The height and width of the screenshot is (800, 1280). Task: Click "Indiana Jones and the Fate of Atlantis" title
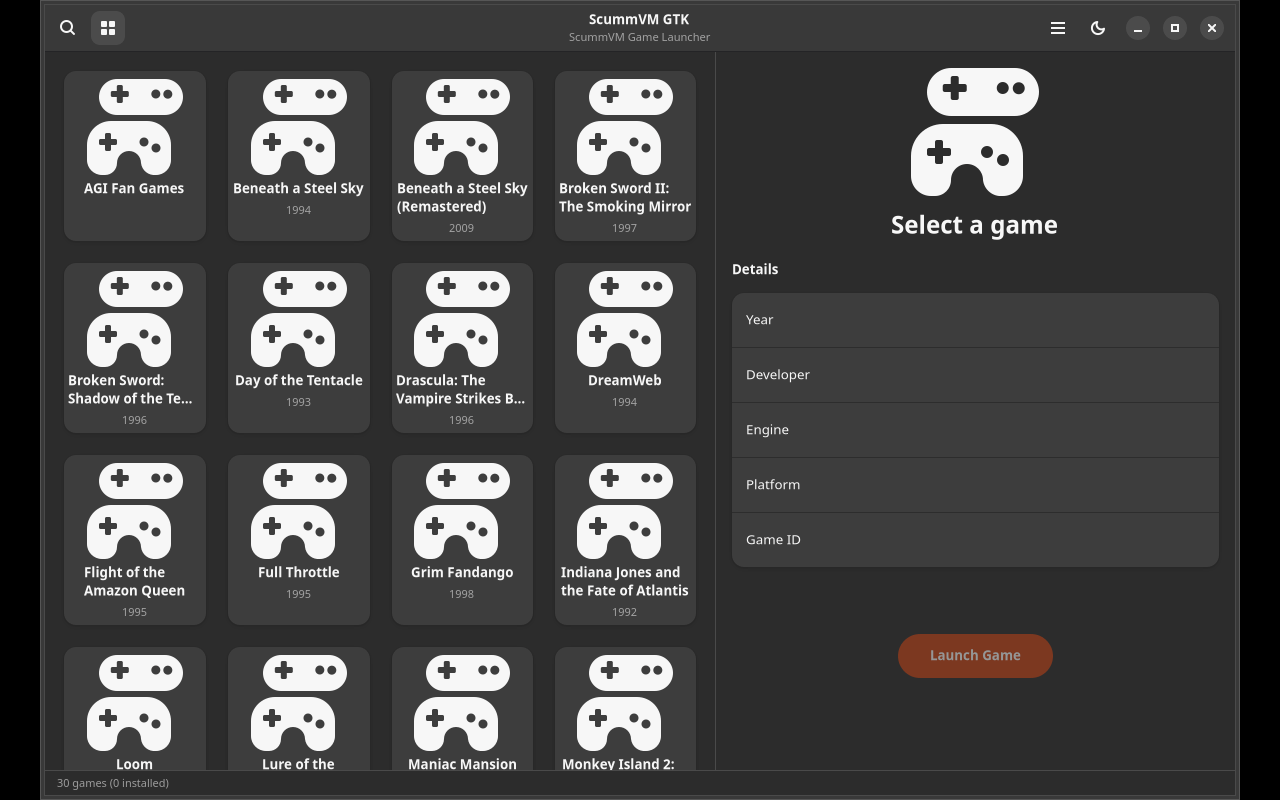pyautogui.click(x=625, y=581)
